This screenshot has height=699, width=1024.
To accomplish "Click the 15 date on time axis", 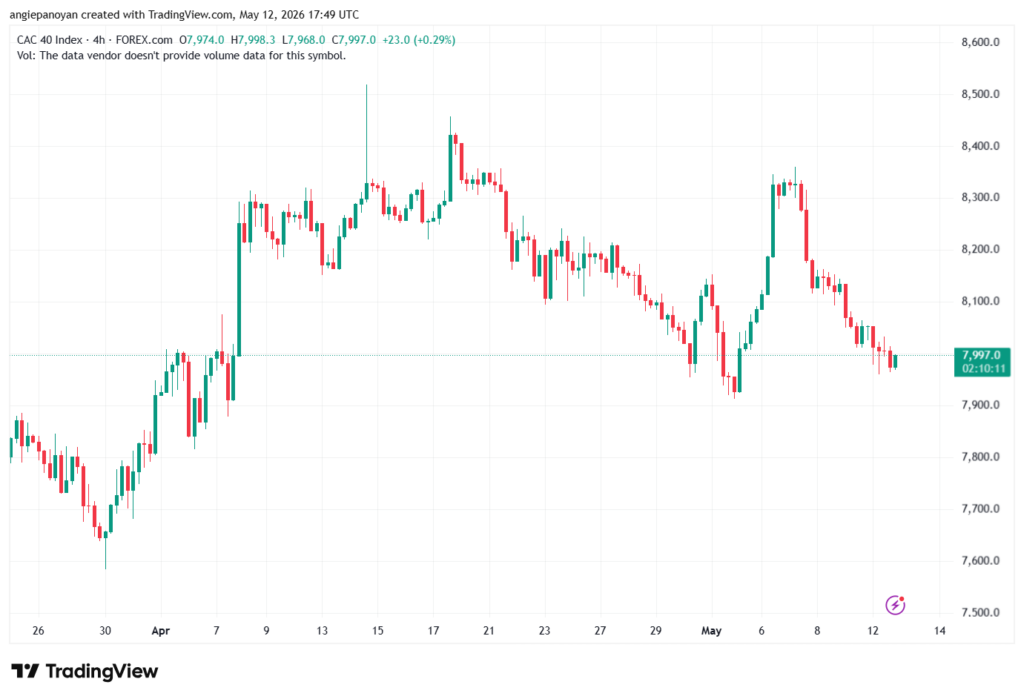I will click(x=377, y=631).
